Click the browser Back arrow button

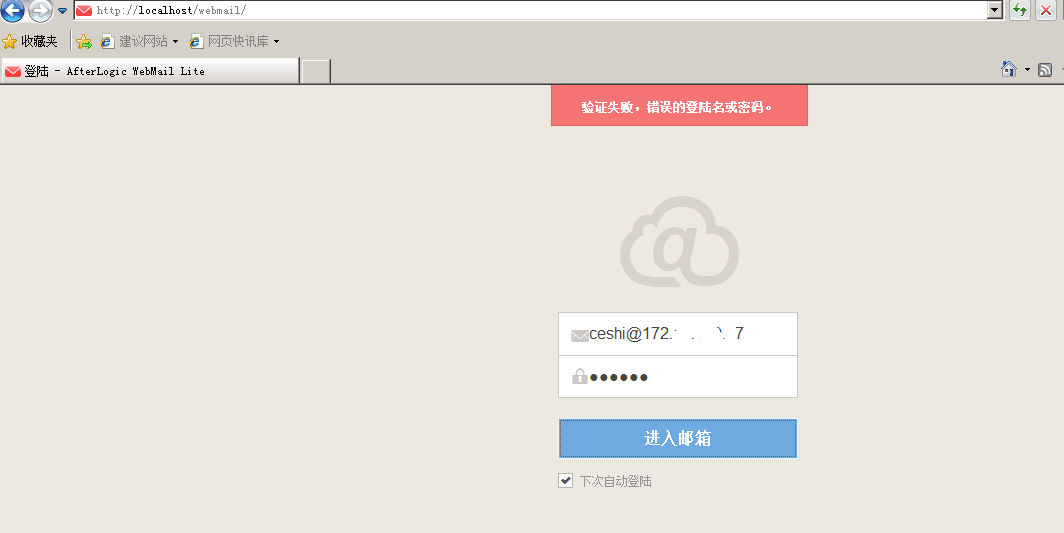(x=12, y=10)
